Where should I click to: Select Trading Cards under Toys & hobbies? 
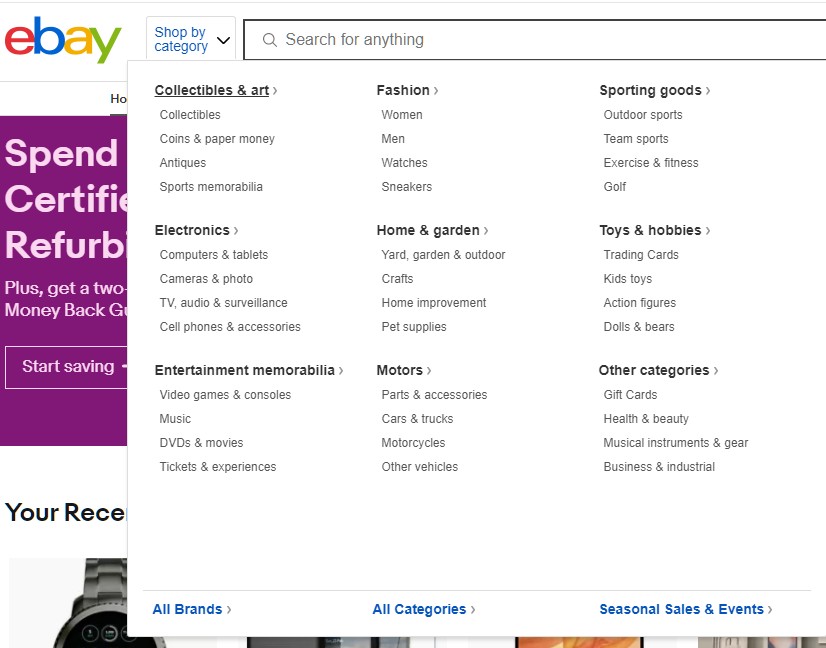coord(641,255)
